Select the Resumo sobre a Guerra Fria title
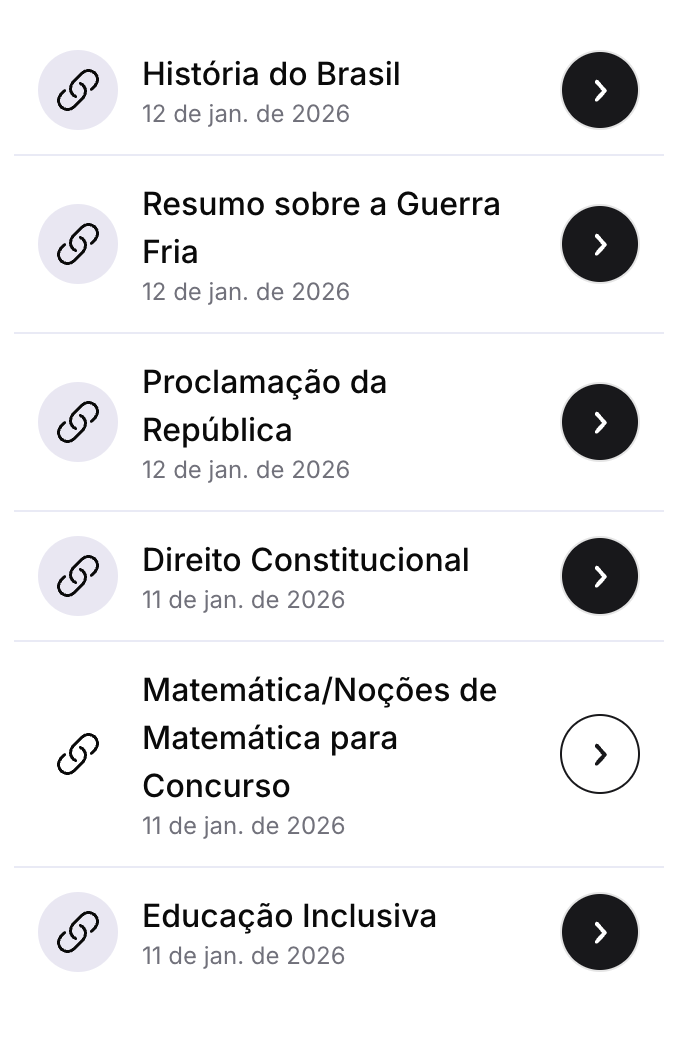 (320, 228)
